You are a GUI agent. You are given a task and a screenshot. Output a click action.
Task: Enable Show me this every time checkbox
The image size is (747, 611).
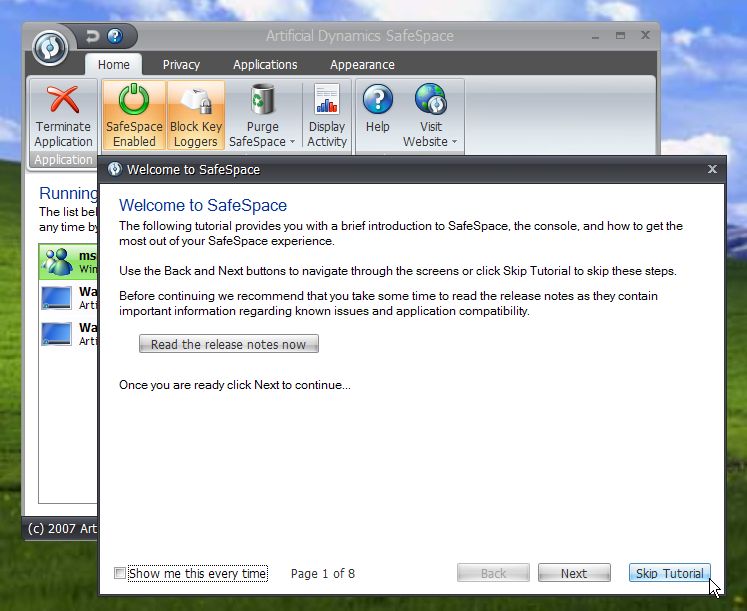point(120,573)
